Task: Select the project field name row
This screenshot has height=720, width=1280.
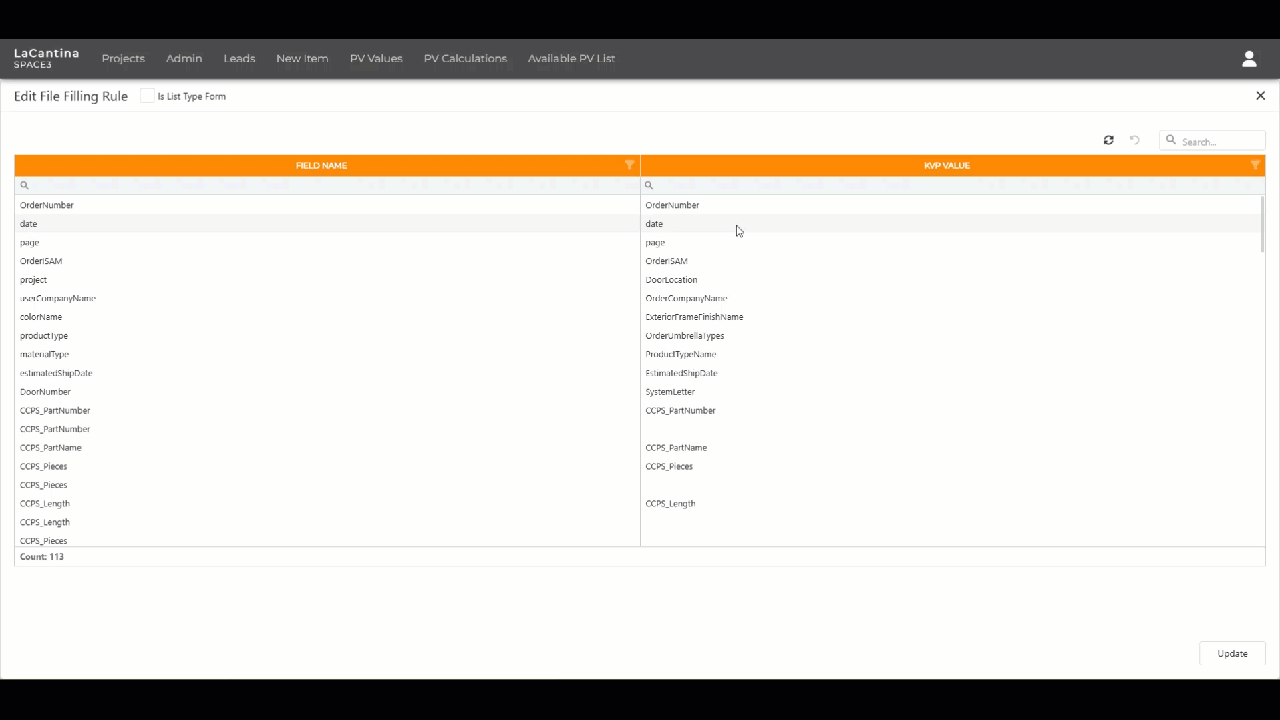Action: click(327, 280)
